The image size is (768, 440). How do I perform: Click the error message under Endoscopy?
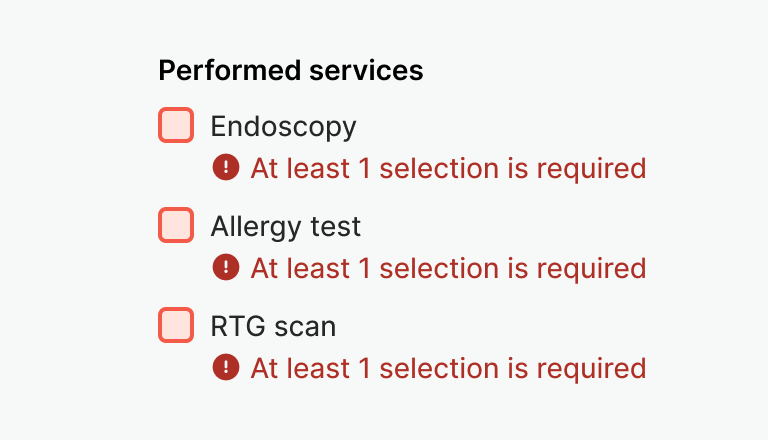coord(448,168)
